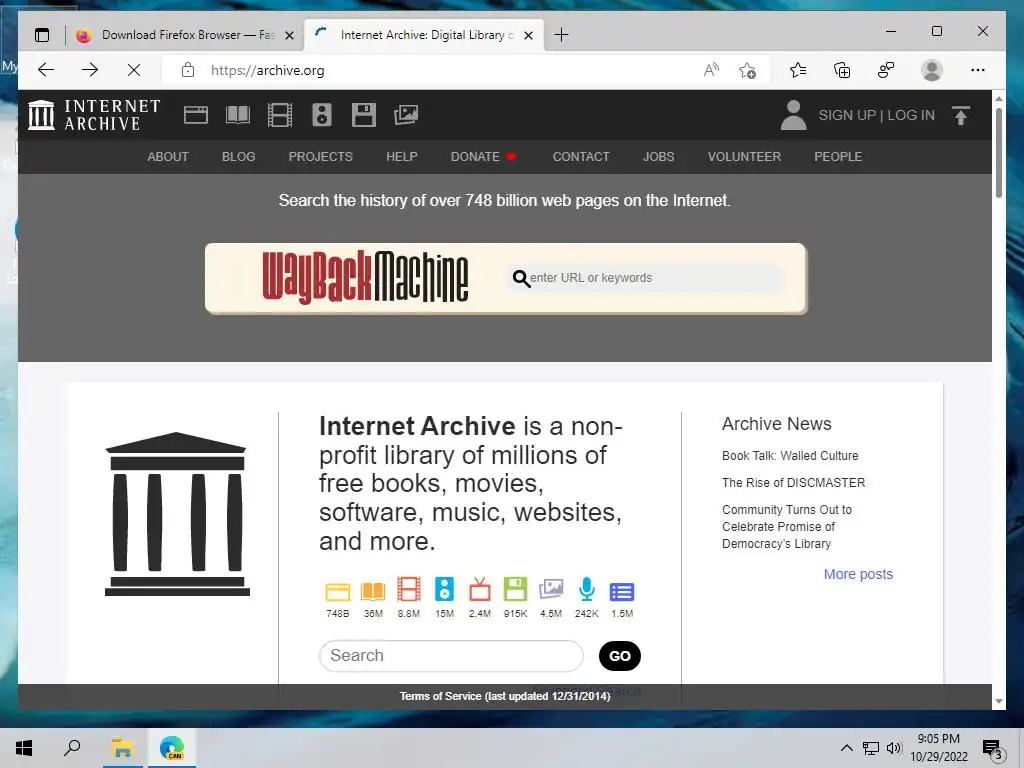Open the DONATE menu item

[x=483, y=157]
